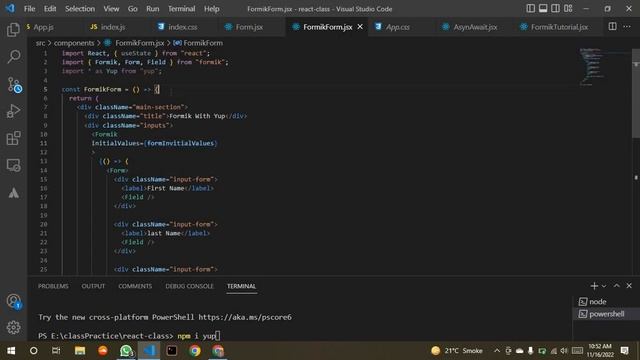Click the FormikForm symbol breadcrumb
The height and width of the screenshot is (360, 640).
203,43
